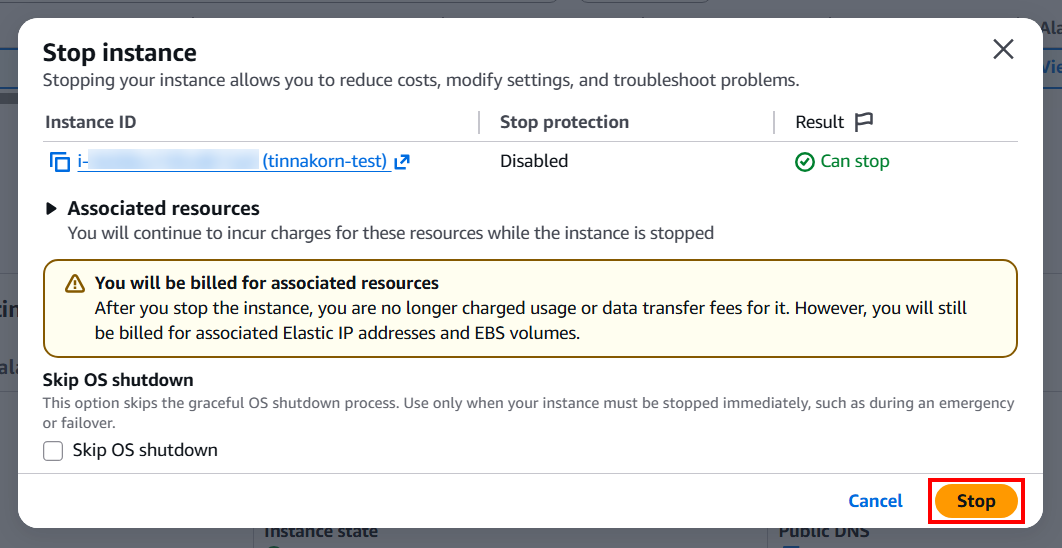Viewport: 1062px width, 548px height.
Task: Close the Stop instance dialog
Action: tap(1003, 49)
